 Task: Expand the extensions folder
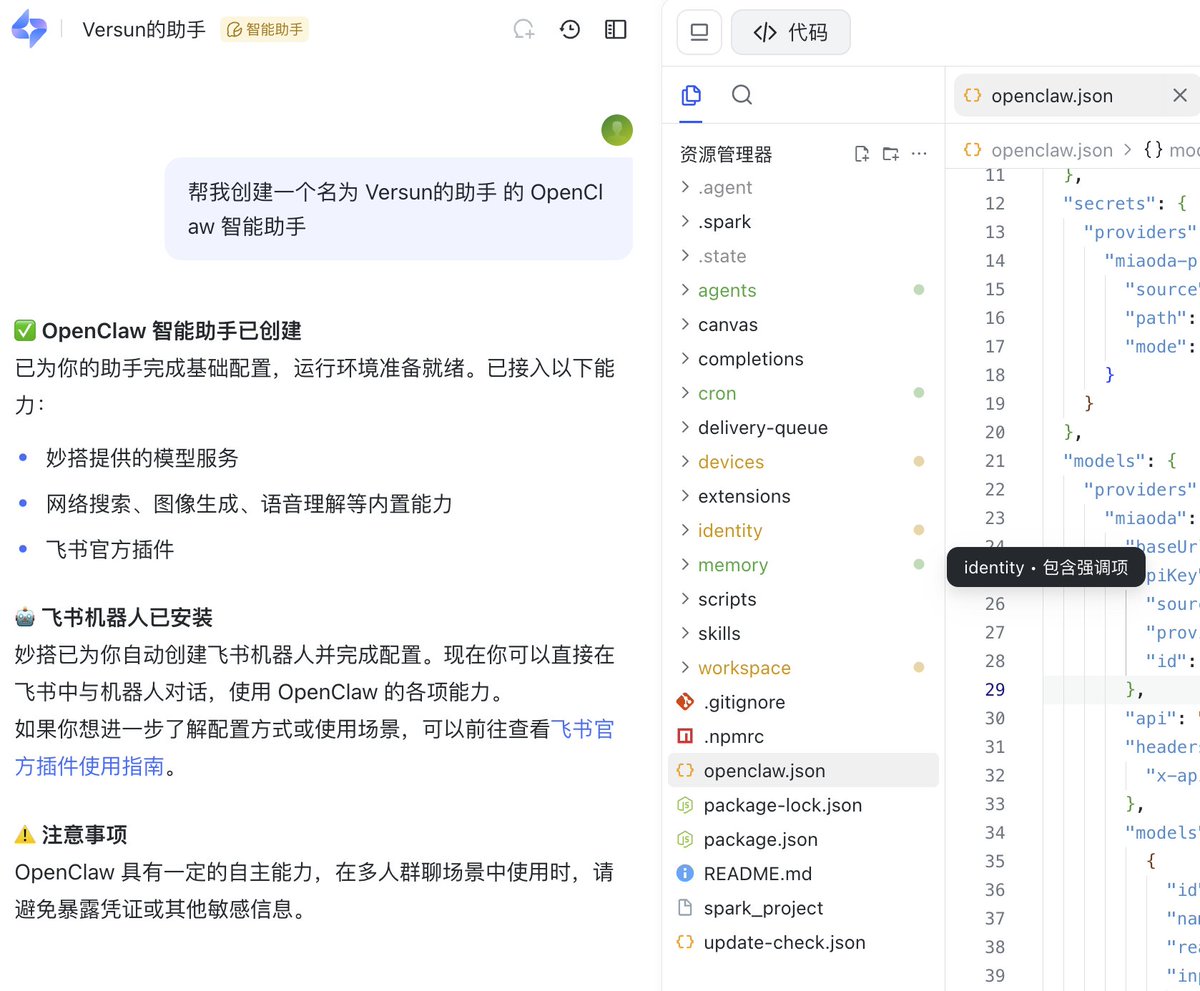803,497
